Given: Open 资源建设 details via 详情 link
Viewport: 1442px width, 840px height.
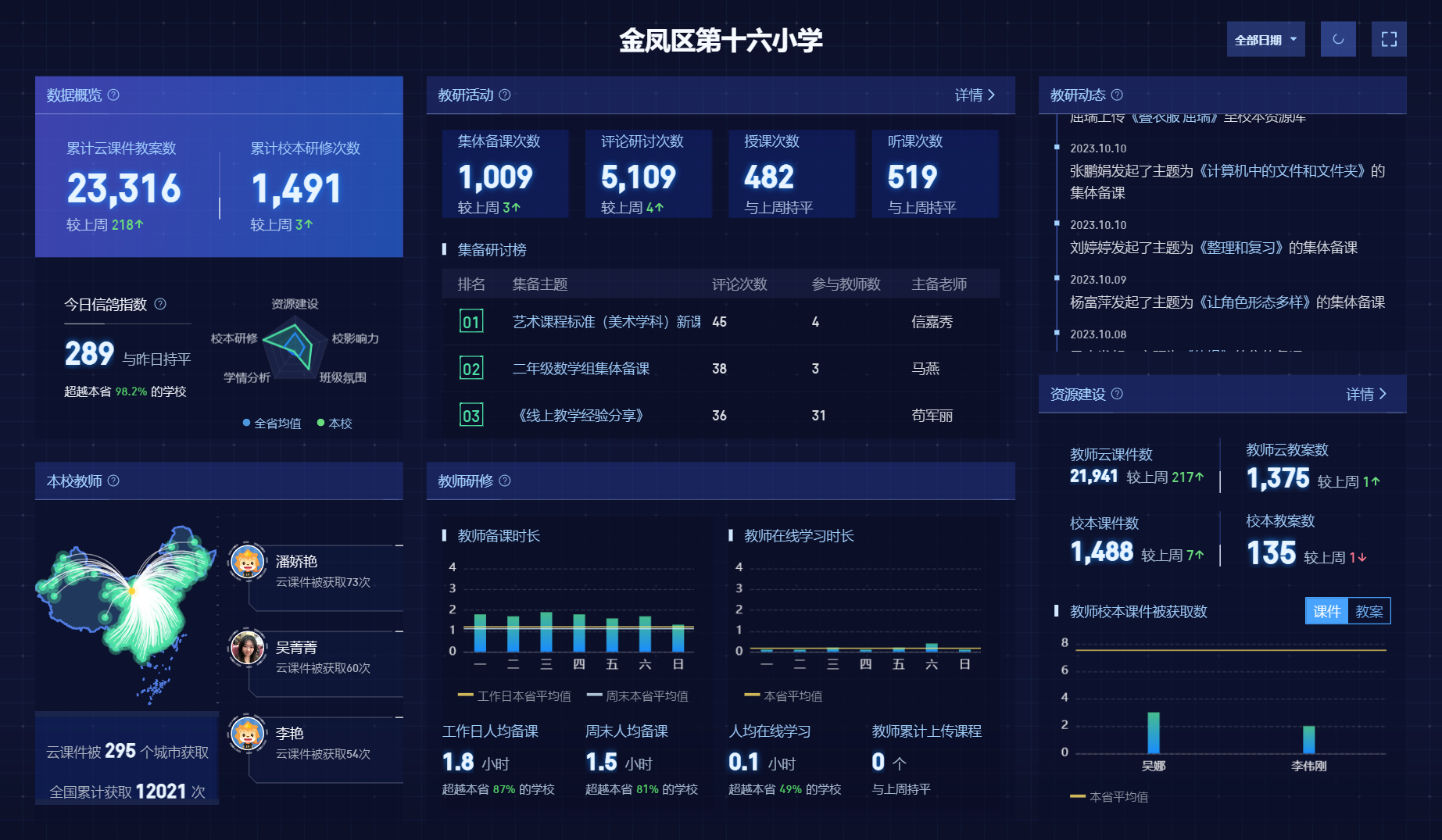Looking at the screenshot, I should (1365, 394).
